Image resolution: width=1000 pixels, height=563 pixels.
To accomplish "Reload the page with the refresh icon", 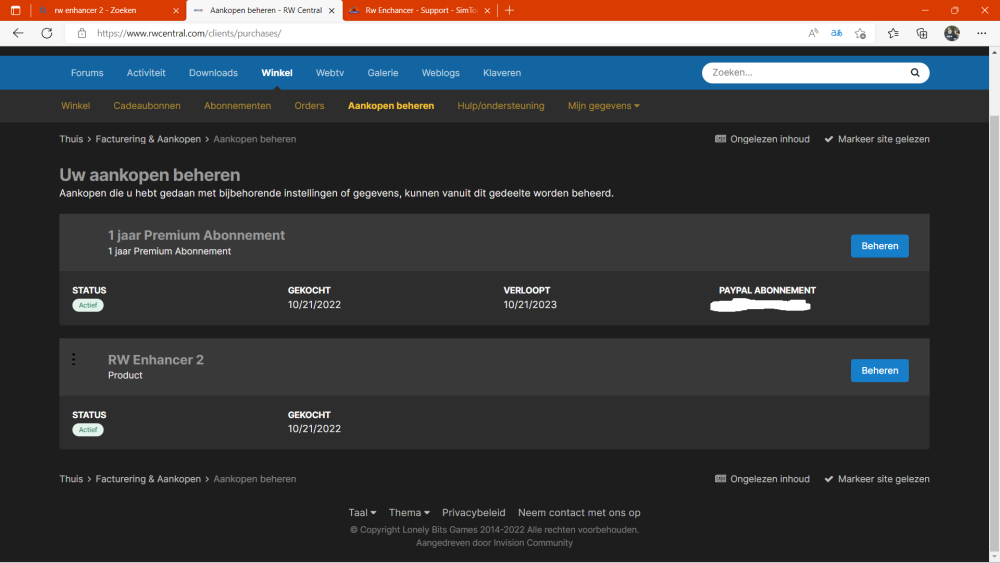I will click(47, 33).
